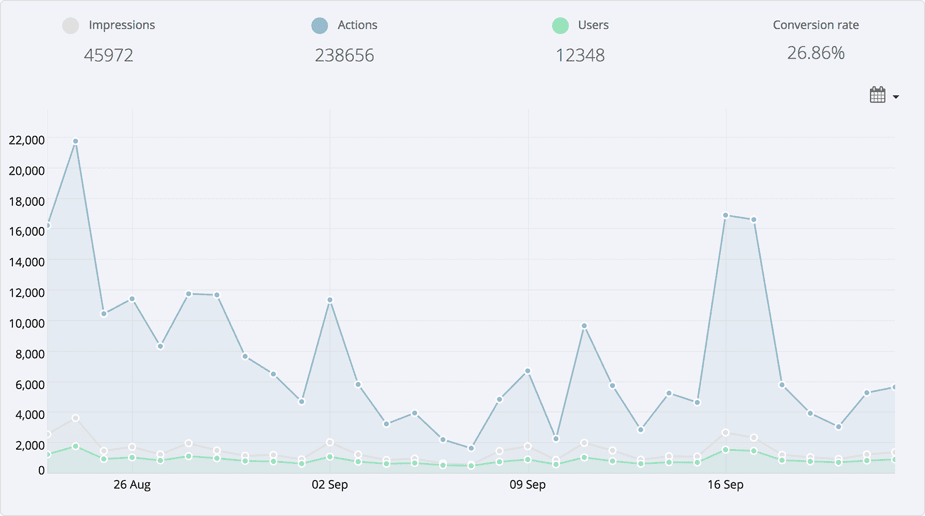This screenshot has height=516, width=925.
Task: Click the 02 Sep axis label
Action: click(x=330, y=485)
